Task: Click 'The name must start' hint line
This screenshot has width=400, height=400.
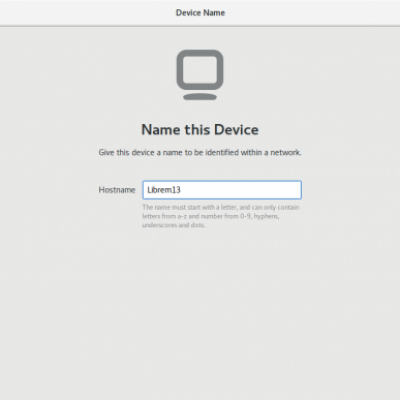Action: (221, 207)
